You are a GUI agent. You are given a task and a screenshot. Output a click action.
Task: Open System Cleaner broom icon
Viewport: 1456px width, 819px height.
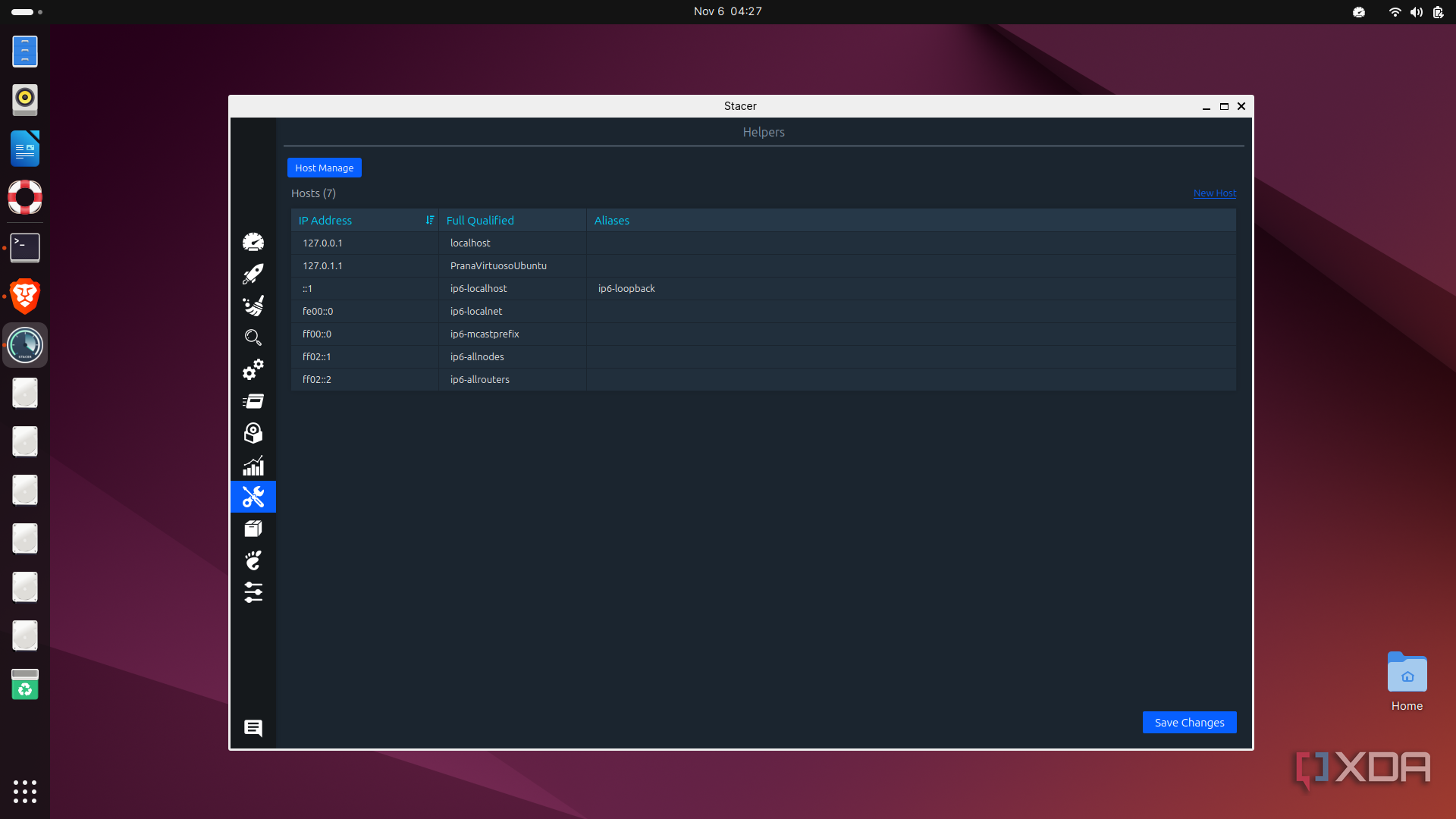[253, 306]
